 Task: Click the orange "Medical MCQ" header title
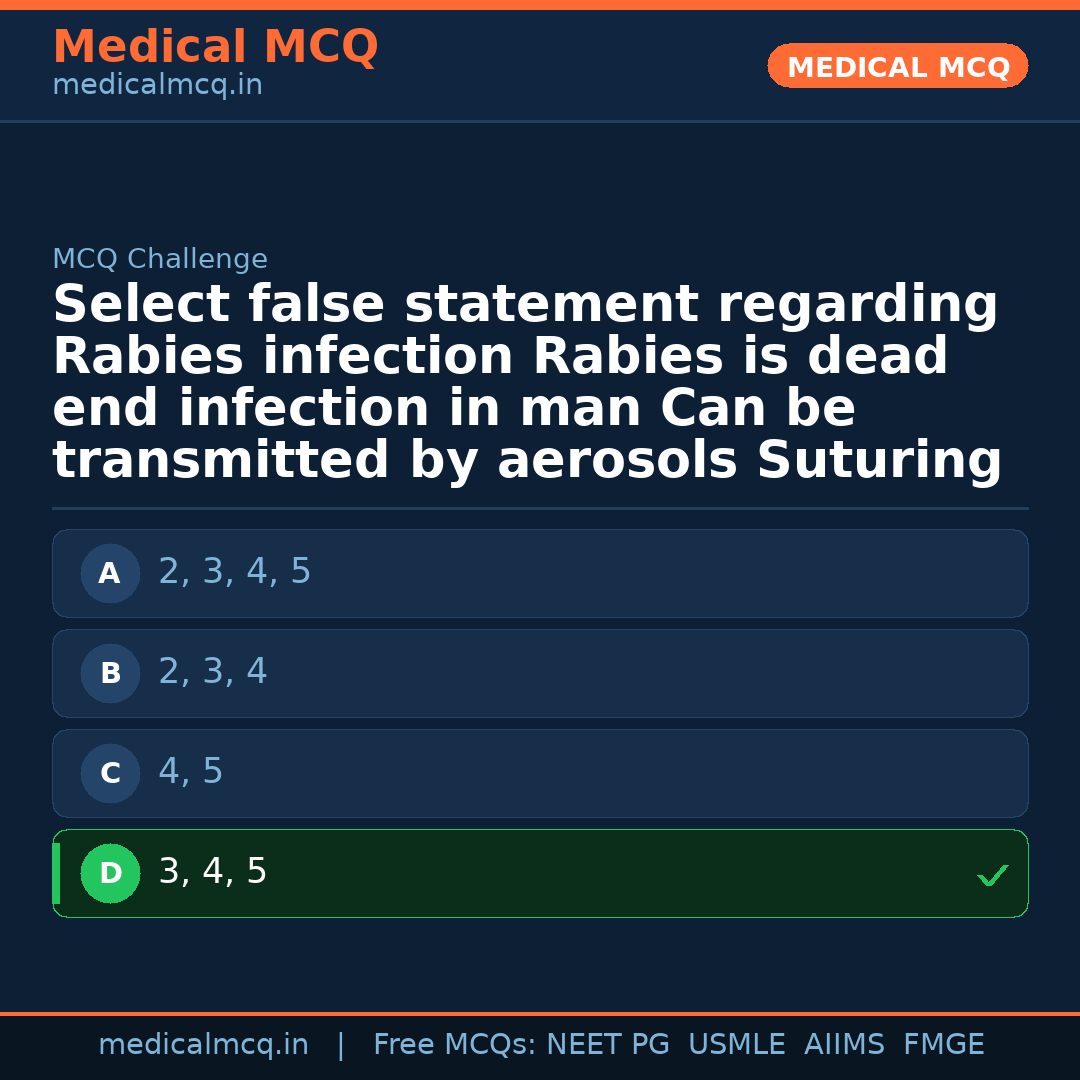tap(215, 47)
